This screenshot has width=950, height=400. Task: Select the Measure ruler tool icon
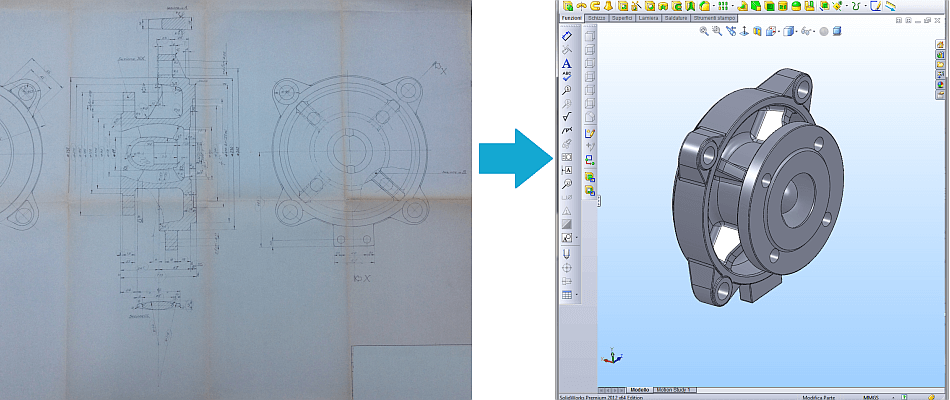(891, 6)
